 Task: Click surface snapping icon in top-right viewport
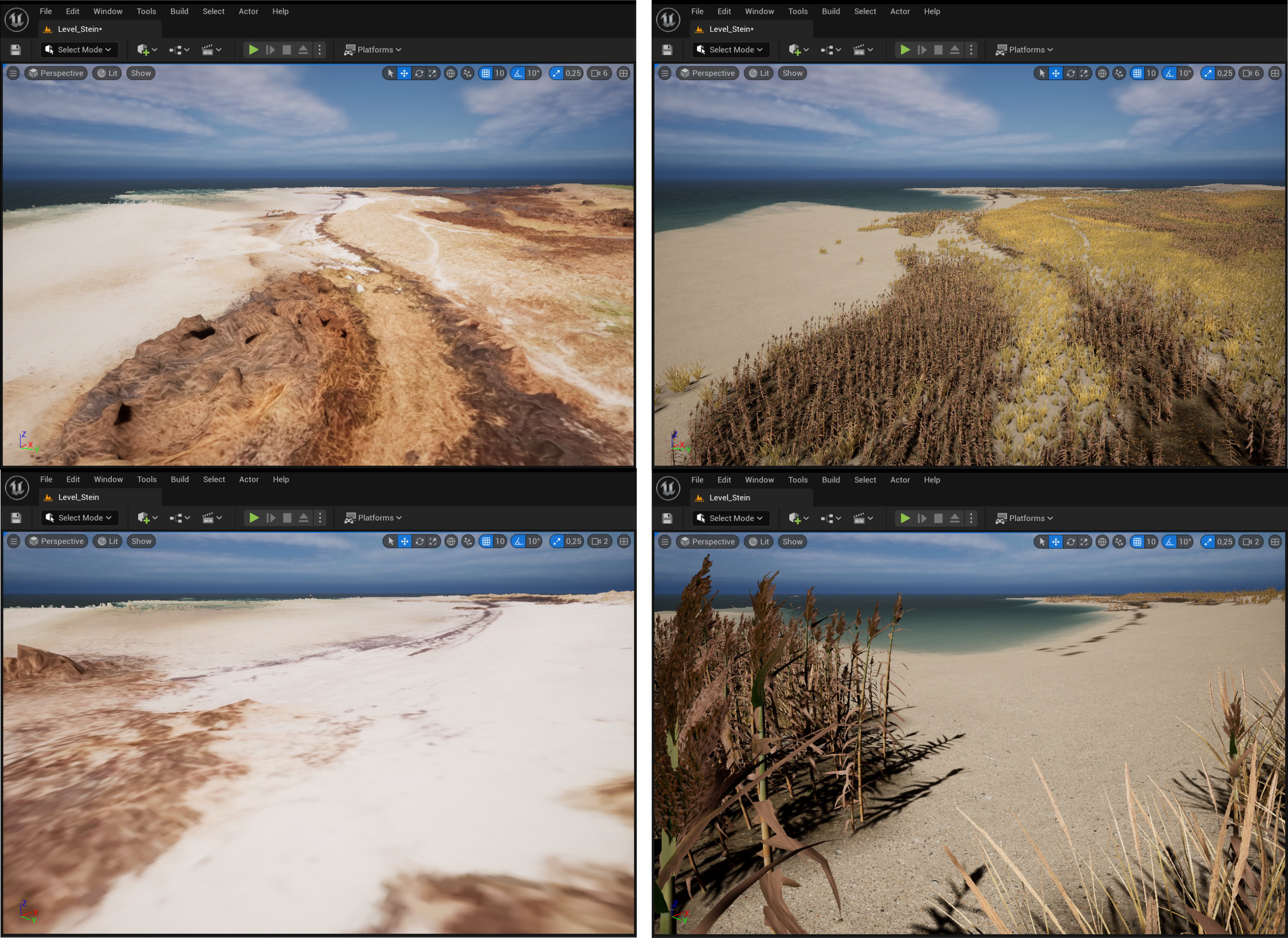click(x=1119, y=73)
